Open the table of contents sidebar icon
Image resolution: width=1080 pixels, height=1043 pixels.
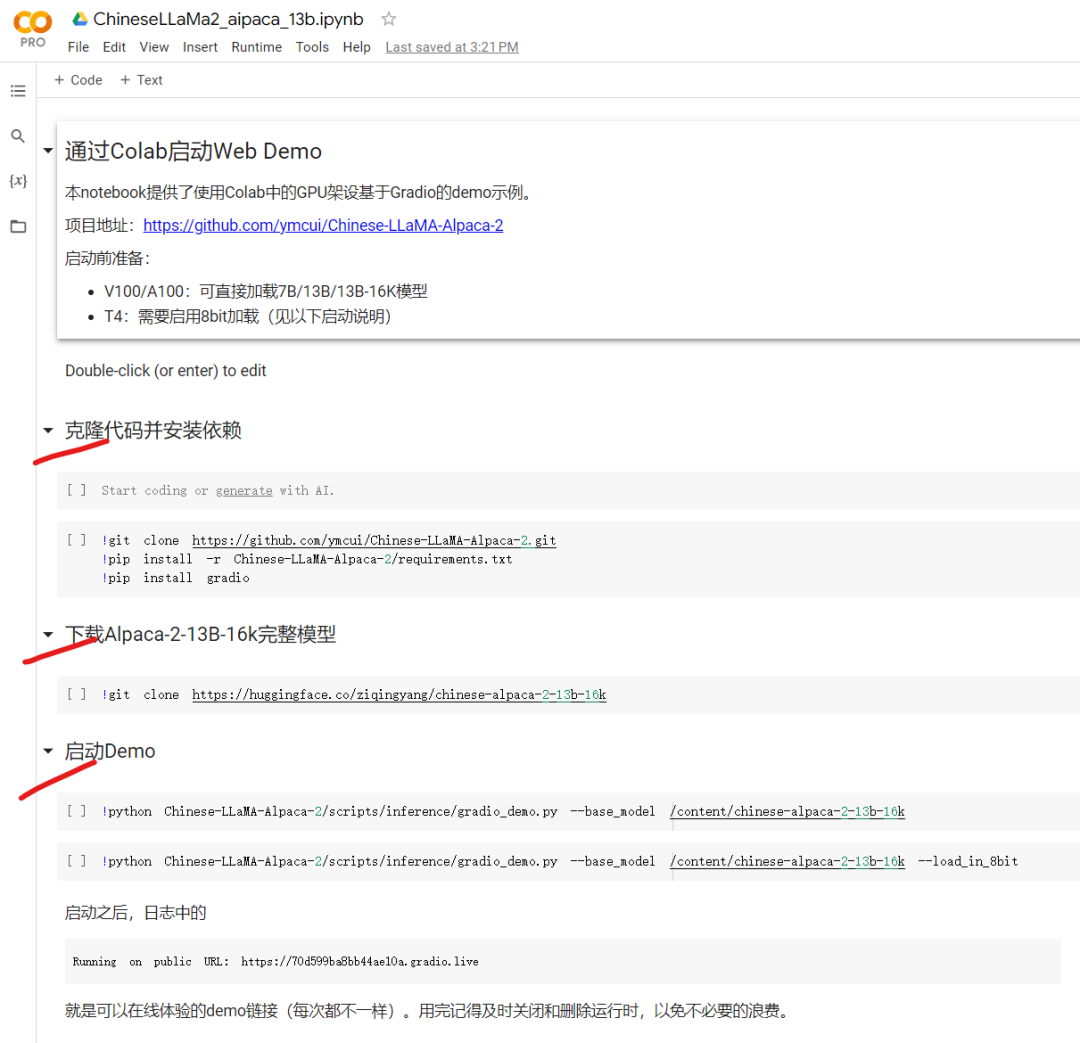click(x=18, y=91)
